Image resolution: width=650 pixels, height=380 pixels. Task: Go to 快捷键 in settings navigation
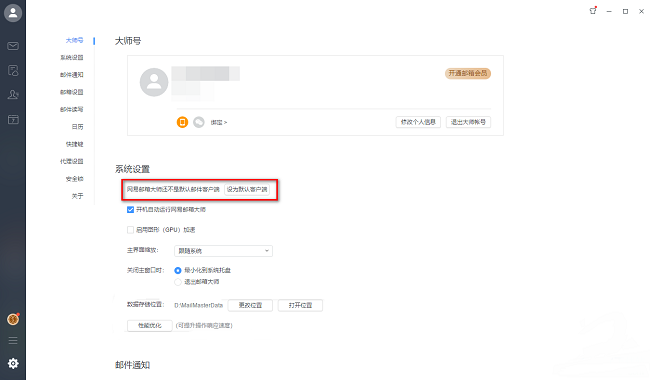[75, 144]
